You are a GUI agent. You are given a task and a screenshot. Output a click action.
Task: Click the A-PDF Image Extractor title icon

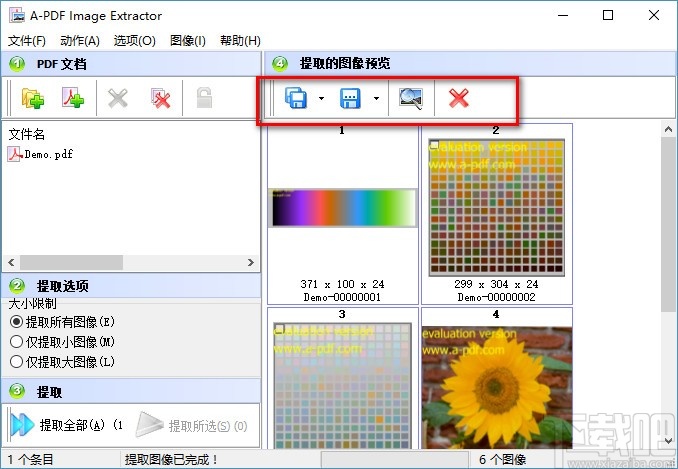pos(17,15)
